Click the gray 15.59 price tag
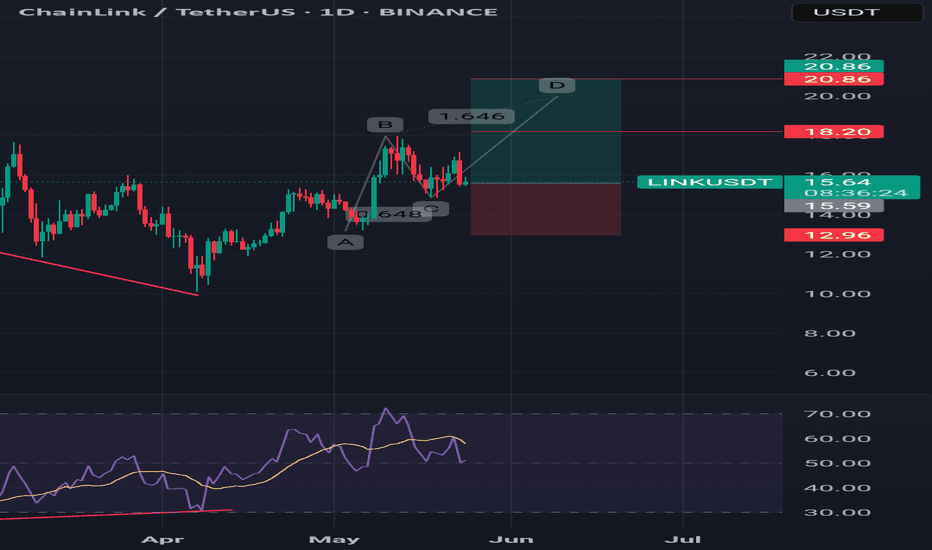 tap(834, 206)
